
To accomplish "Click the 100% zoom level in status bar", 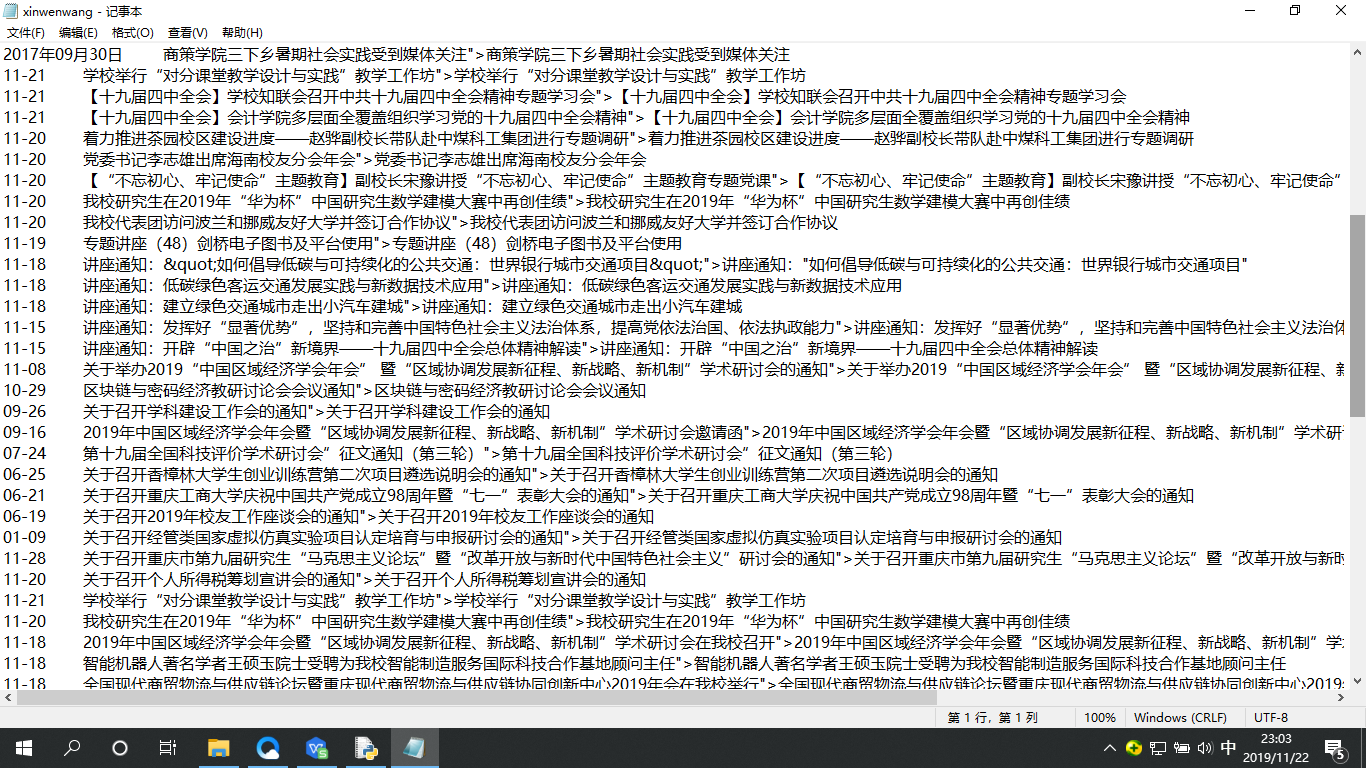I will (x=1100, y=717).
